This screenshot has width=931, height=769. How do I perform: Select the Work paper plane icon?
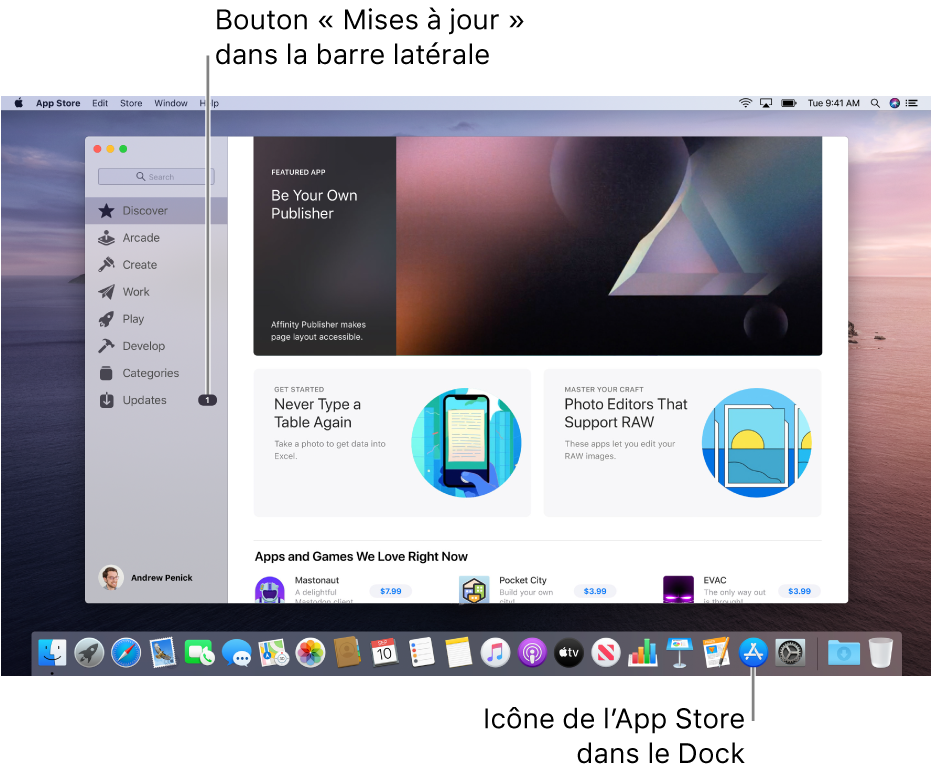click(x=106, y=292)
